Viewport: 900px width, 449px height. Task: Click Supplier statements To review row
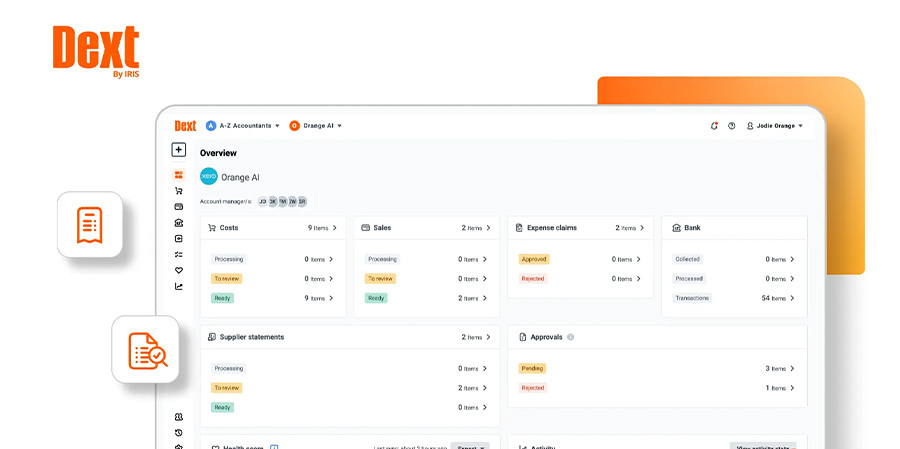[x=350, y=388]
